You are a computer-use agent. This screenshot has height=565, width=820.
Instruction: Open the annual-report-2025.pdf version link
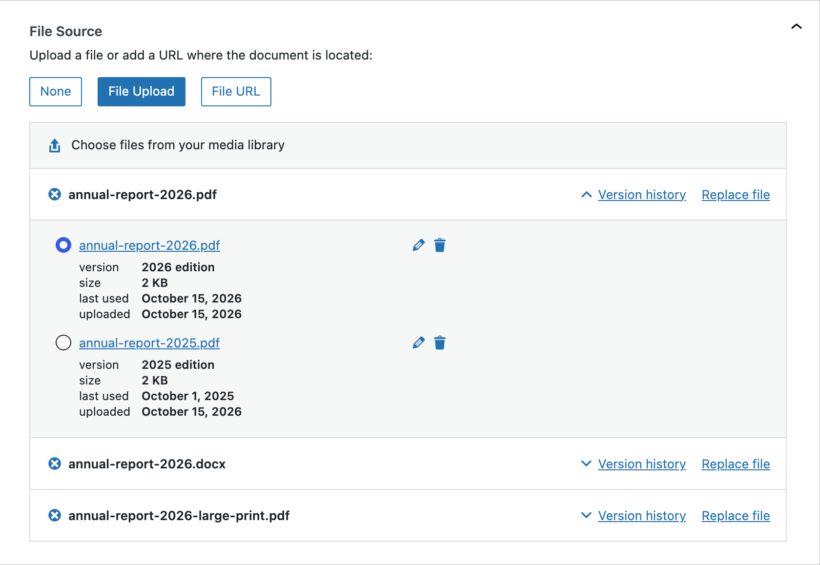tap(150, 343)
